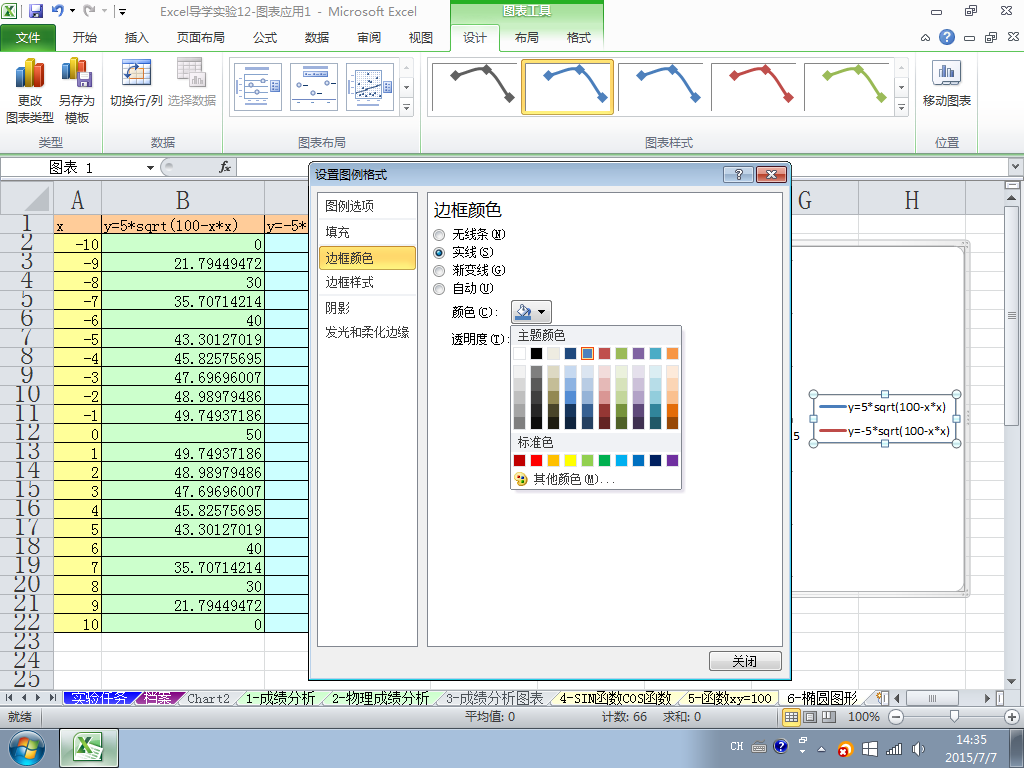1024x768 pixels.
Task: Pick the black theme color swatch
Action: tap(536, 353)
